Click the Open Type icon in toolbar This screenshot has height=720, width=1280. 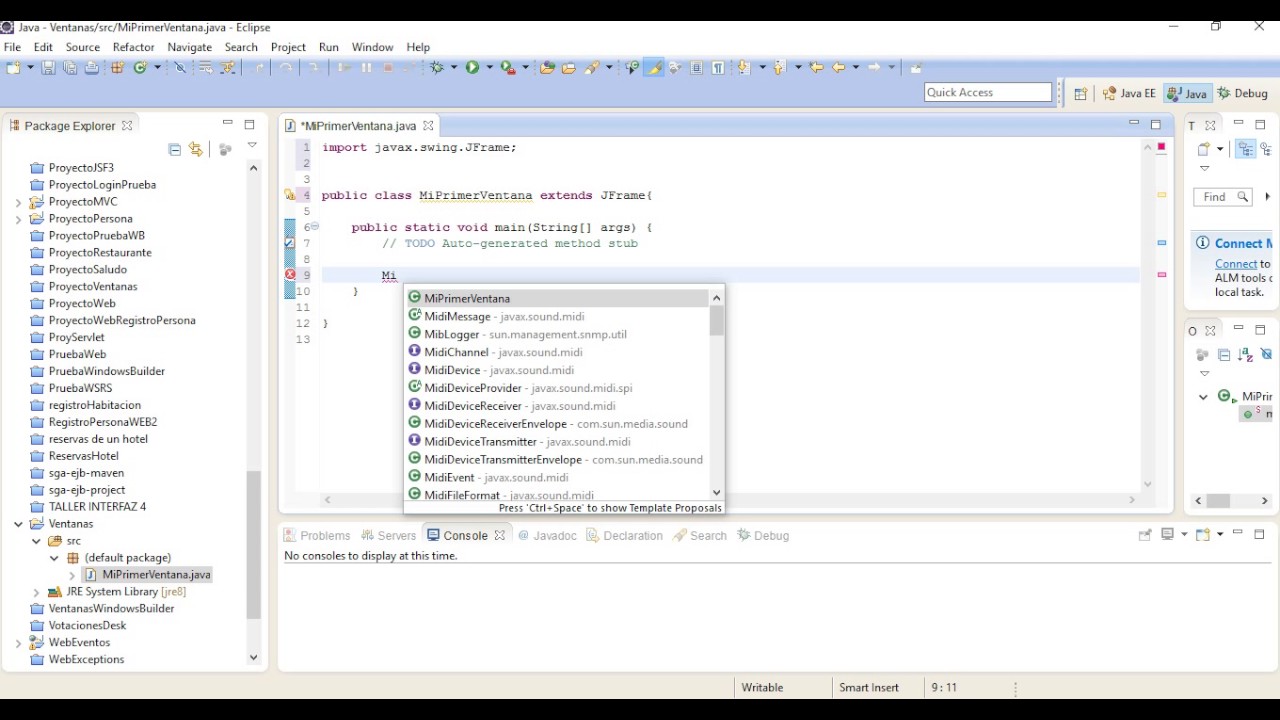coord(546,67)
